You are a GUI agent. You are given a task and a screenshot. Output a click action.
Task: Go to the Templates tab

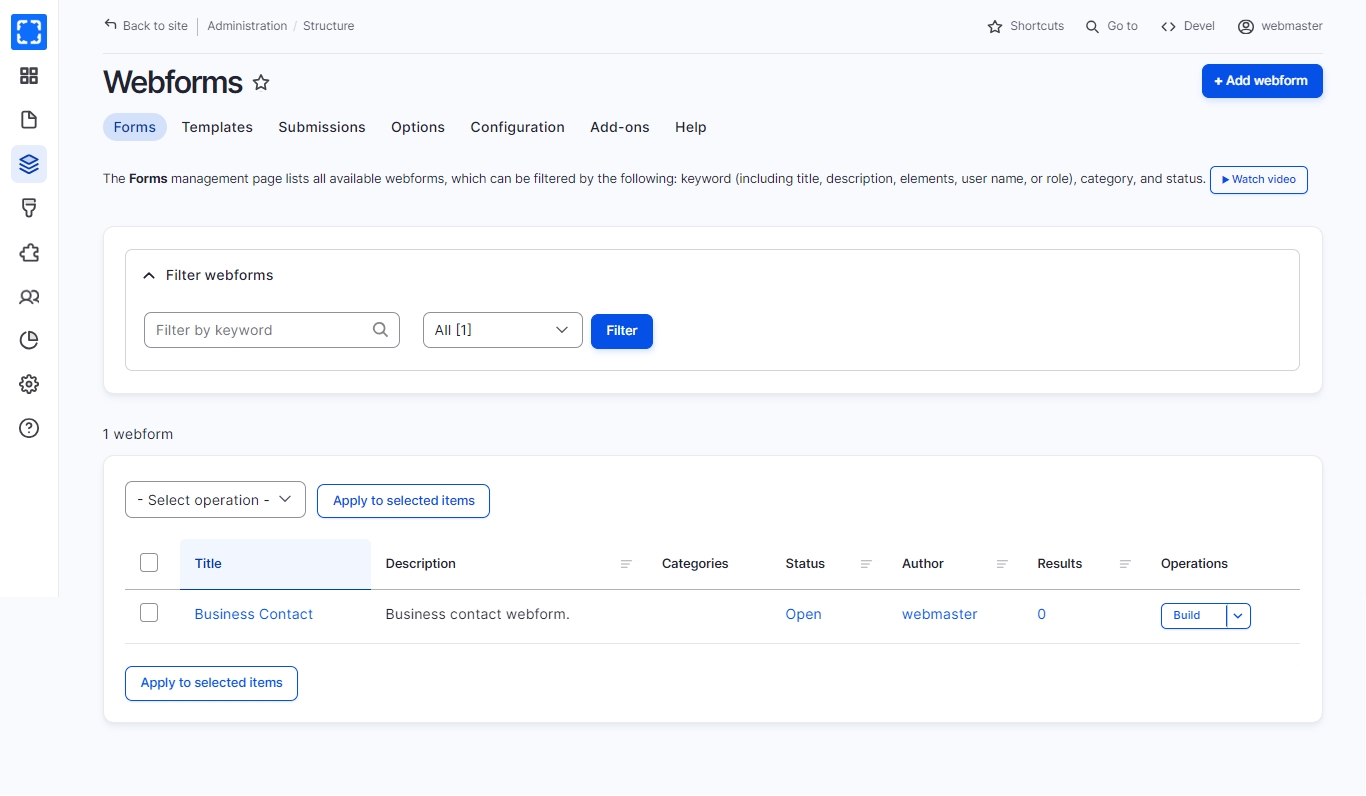217,127
